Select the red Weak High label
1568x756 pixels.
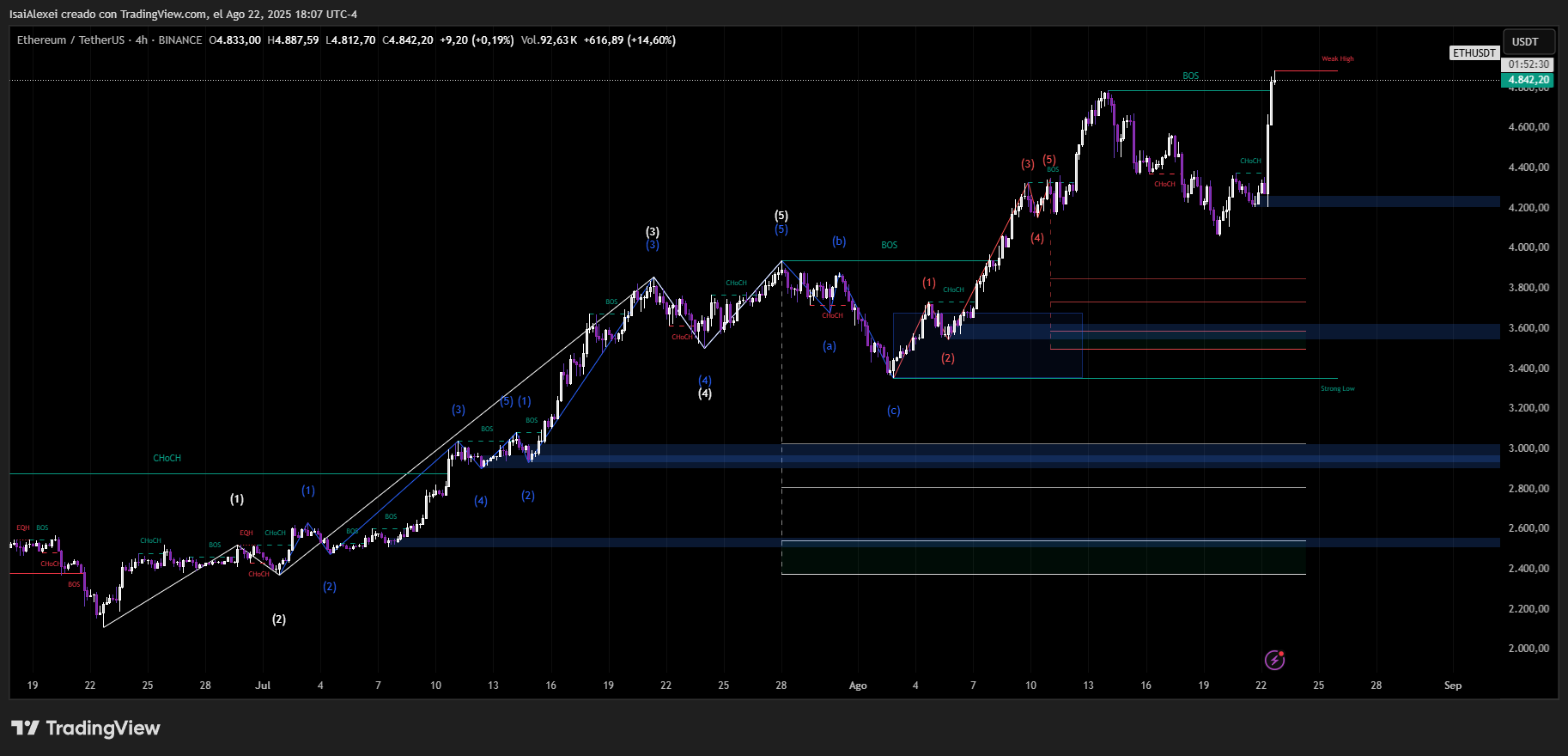pyautogui.click(x=1337, y=59)
